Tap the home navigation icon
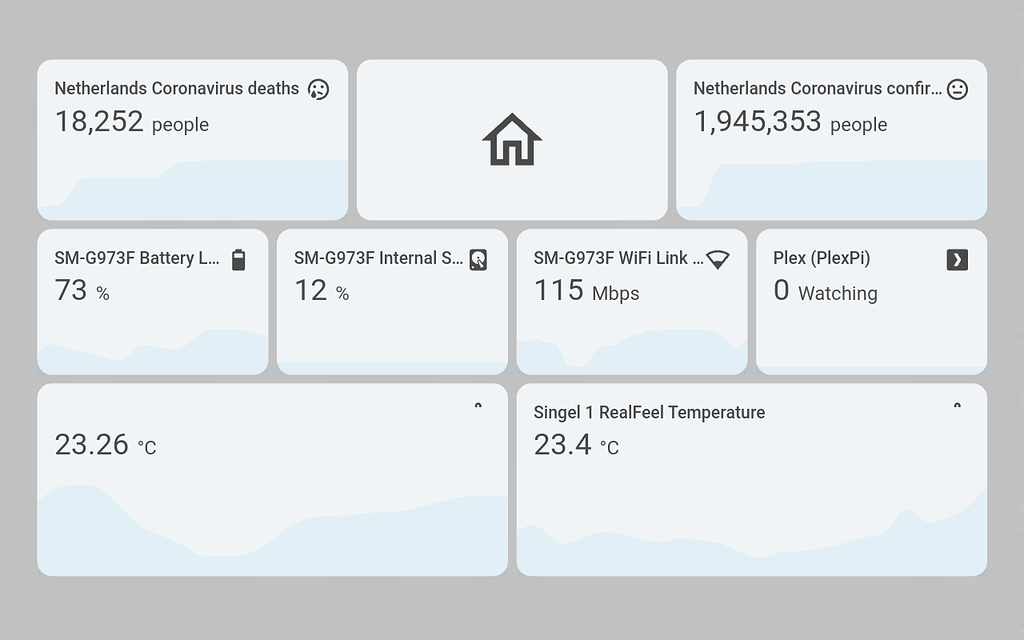This screenshot has width=1024, height=640. click(x=512, y=140)
